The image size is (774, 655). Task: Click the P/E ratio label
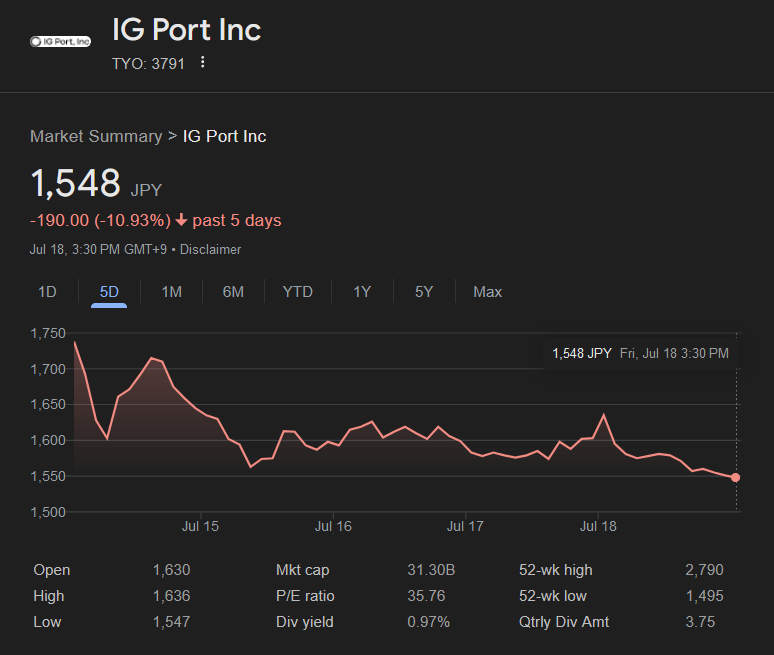pos(305,596)
